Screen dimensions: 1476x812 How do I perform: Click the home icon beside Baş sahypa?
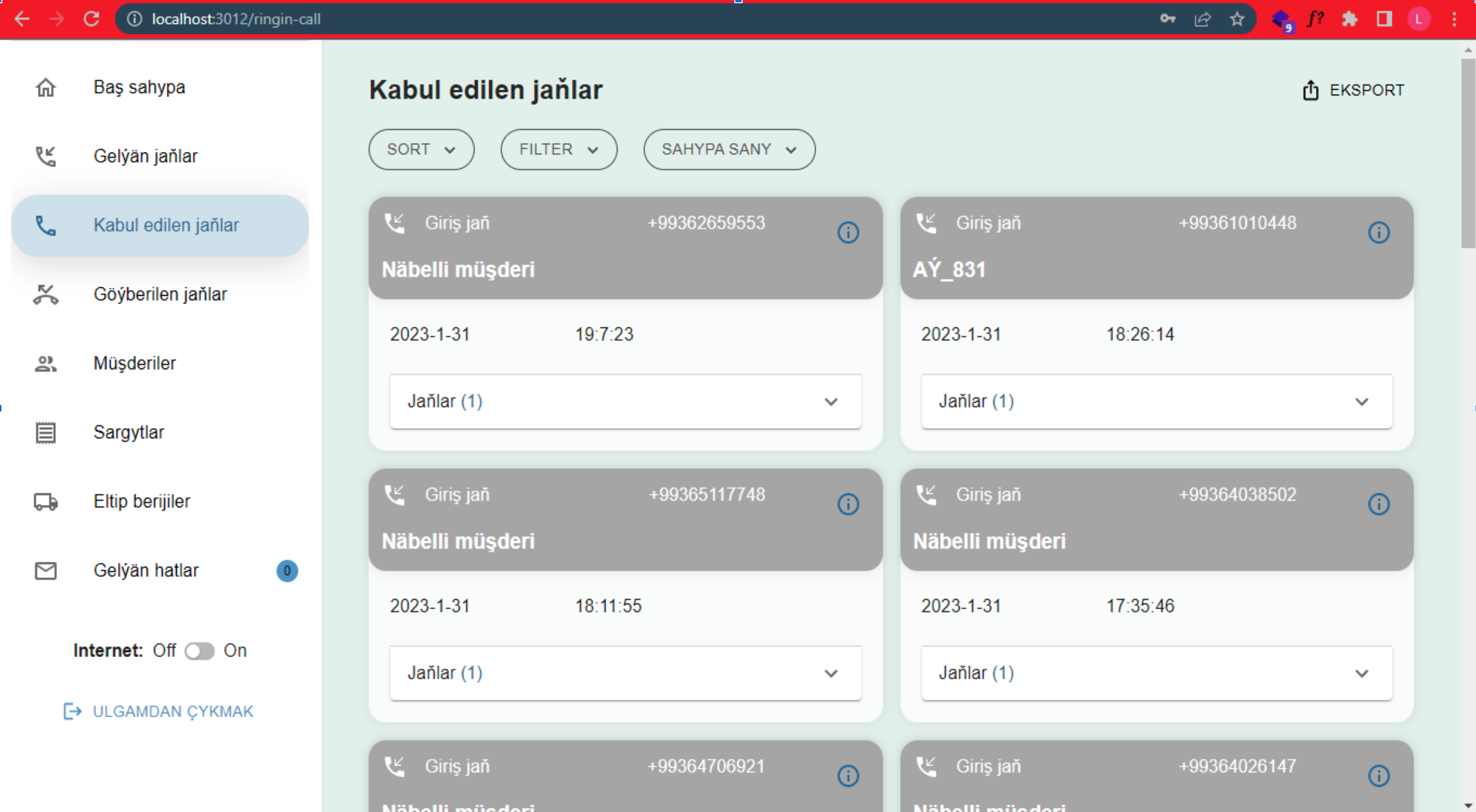45,88
